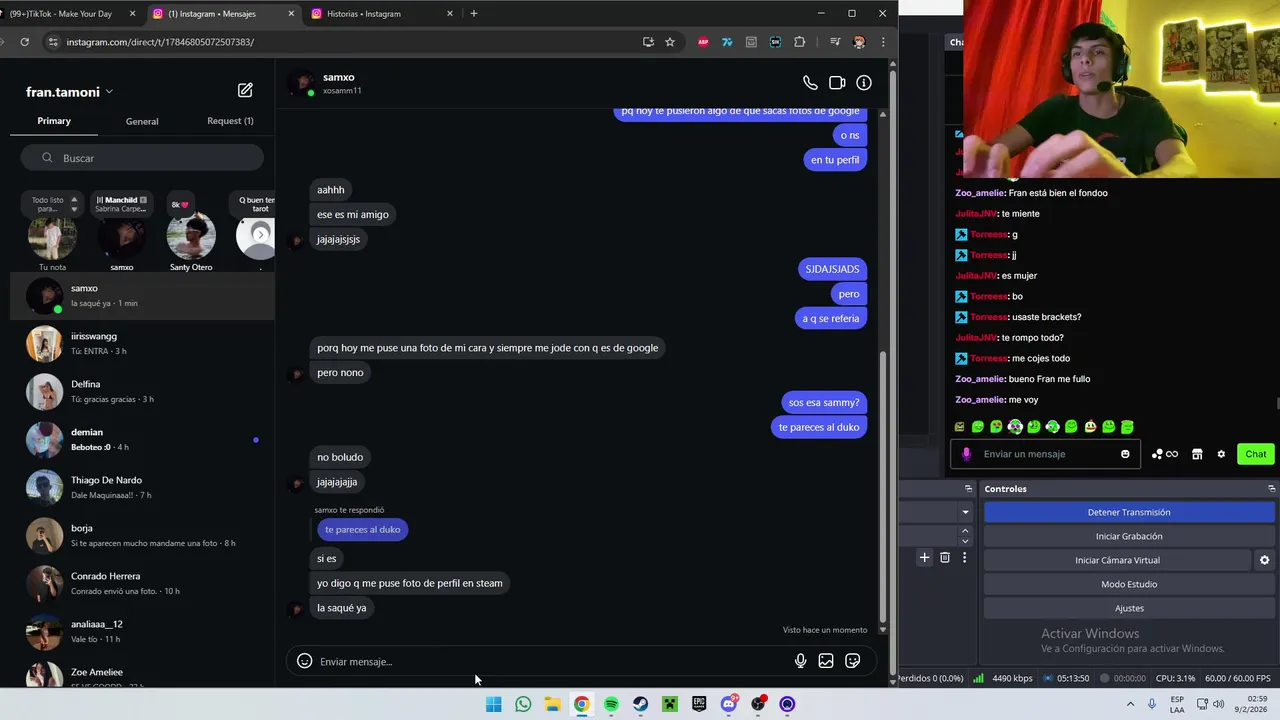Open Windows Start menu
The image size is (1280, 720).
coord(493,704)
